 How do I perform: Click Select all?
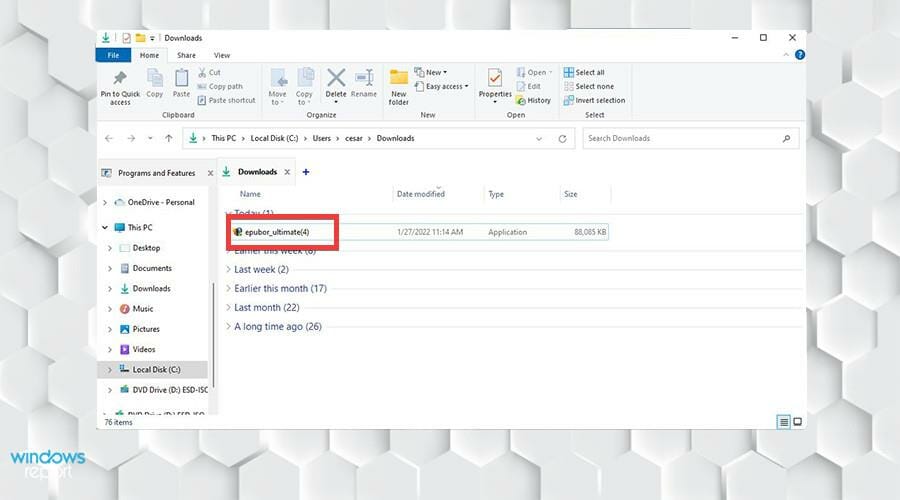[x=584, y=72]
